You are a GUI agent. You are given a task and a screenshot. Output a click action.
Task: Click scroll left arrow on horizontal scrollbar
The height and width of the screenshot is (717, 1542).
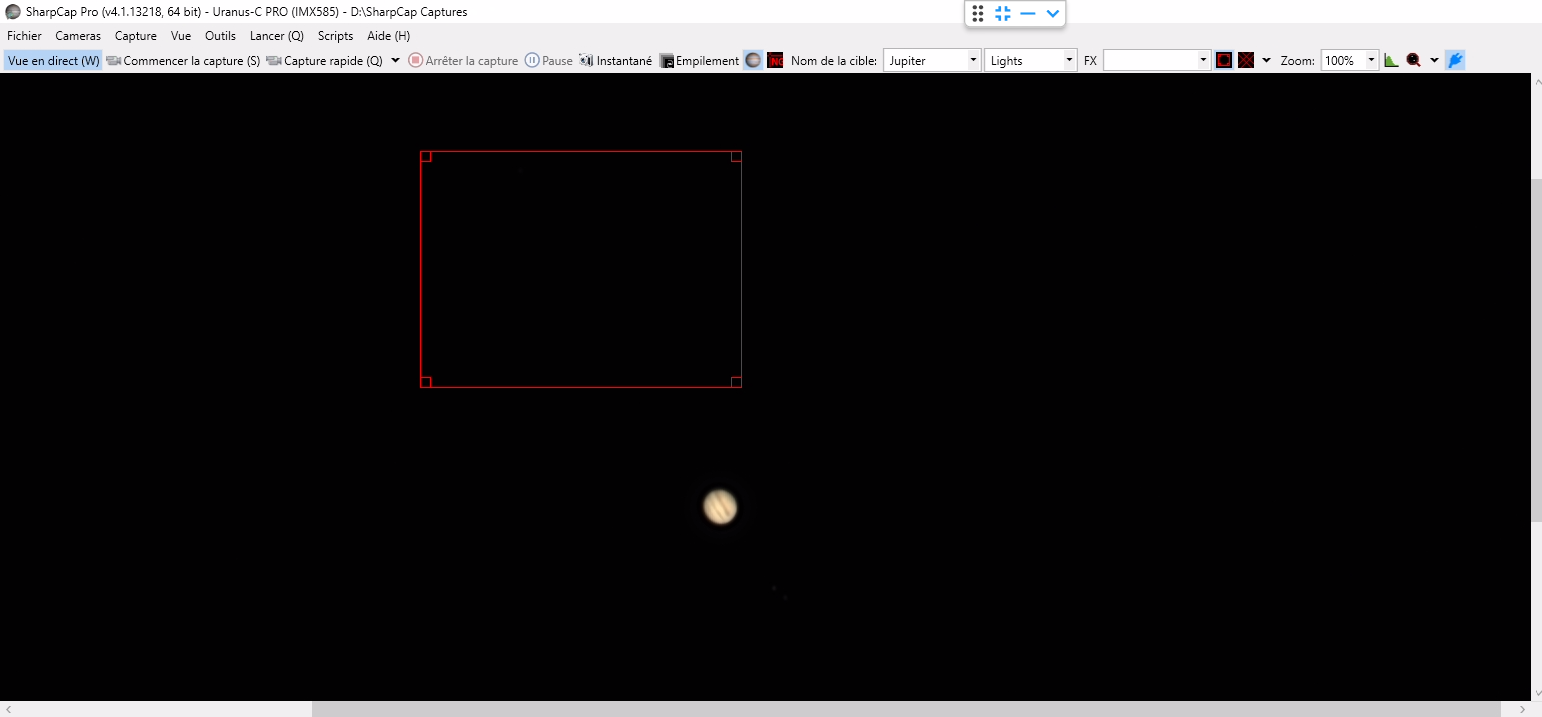pyautogui.click(x=8, y=709)
